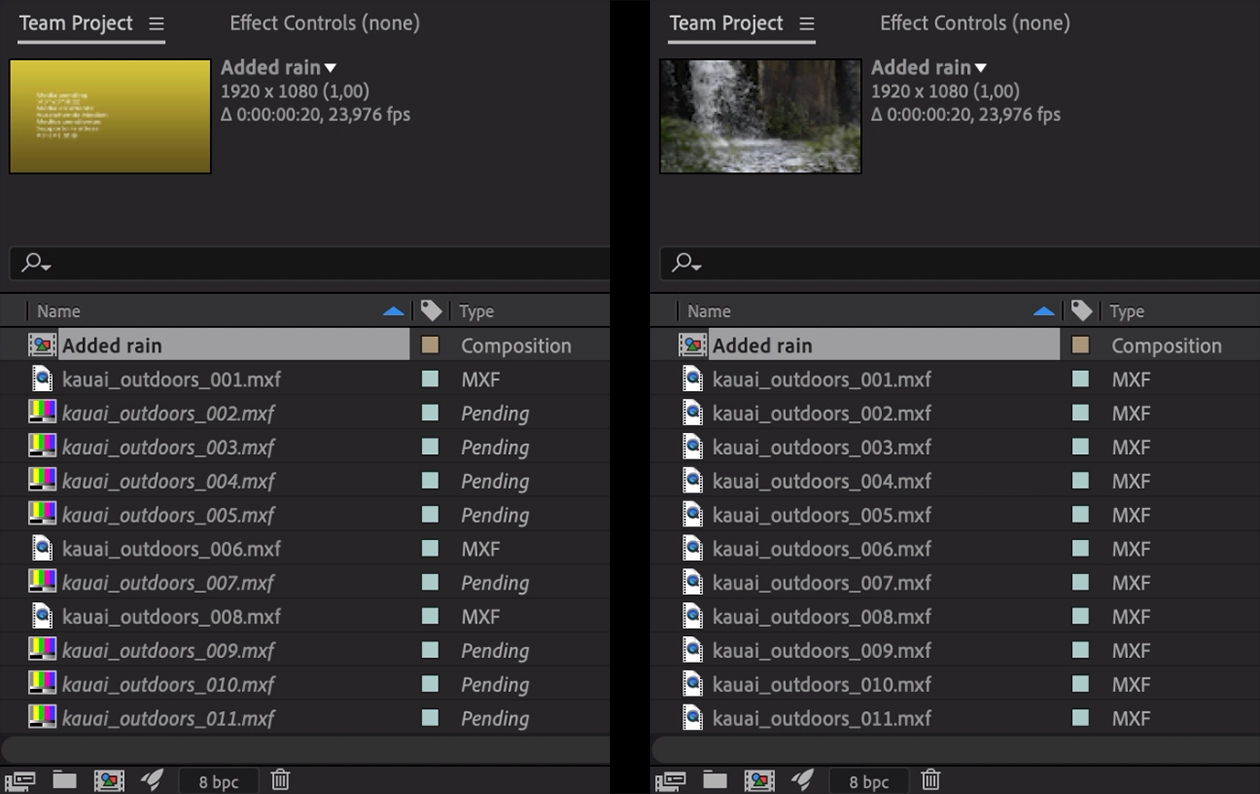This screenshot has width=1260, height=794.
Task: Open project settings rocket icon in waterfall-thumbnail panel
Action: (802, 780)
